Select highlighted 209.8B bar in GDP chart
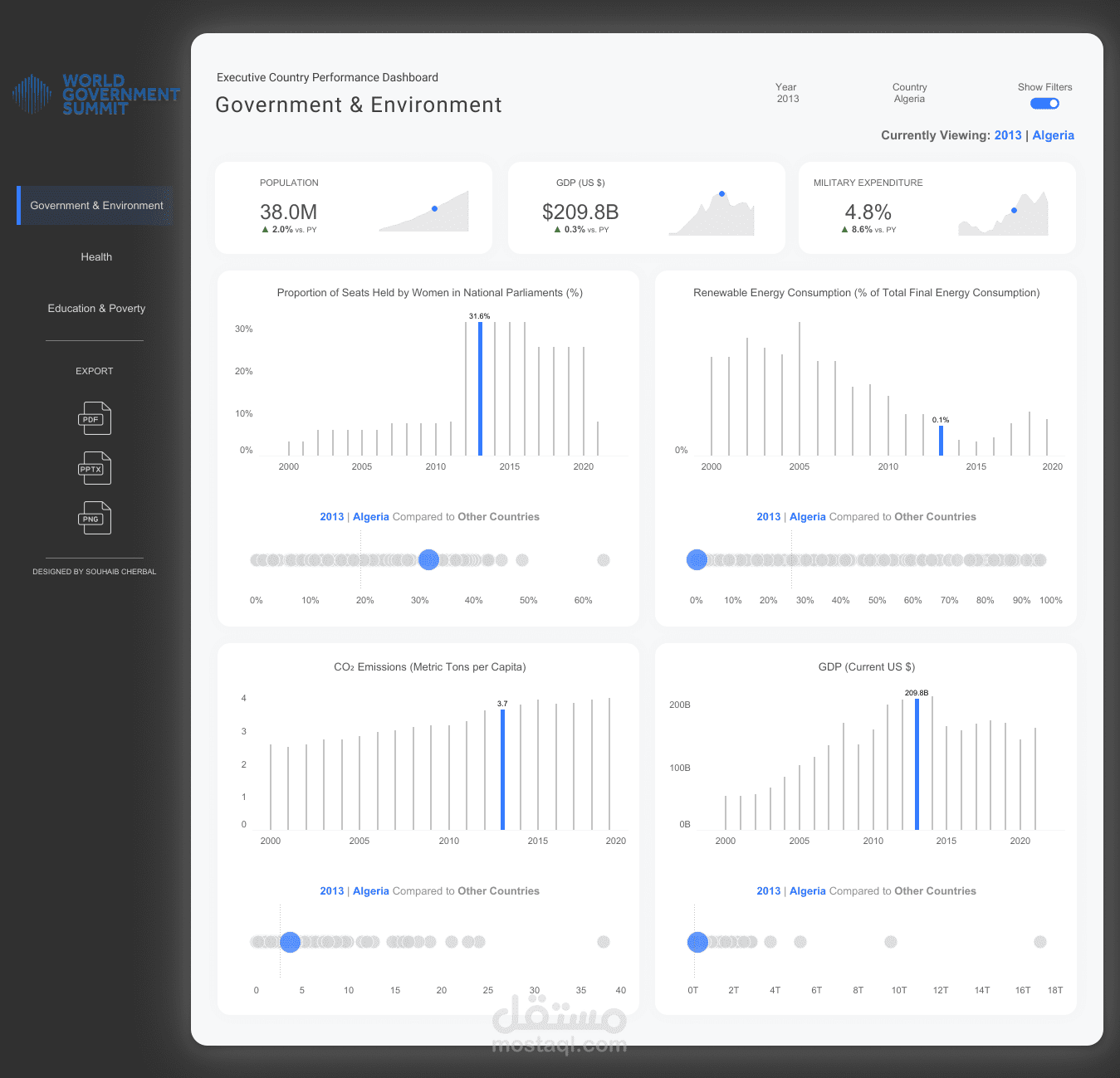Screen dimensions: 1120x1078 (917, 764)
